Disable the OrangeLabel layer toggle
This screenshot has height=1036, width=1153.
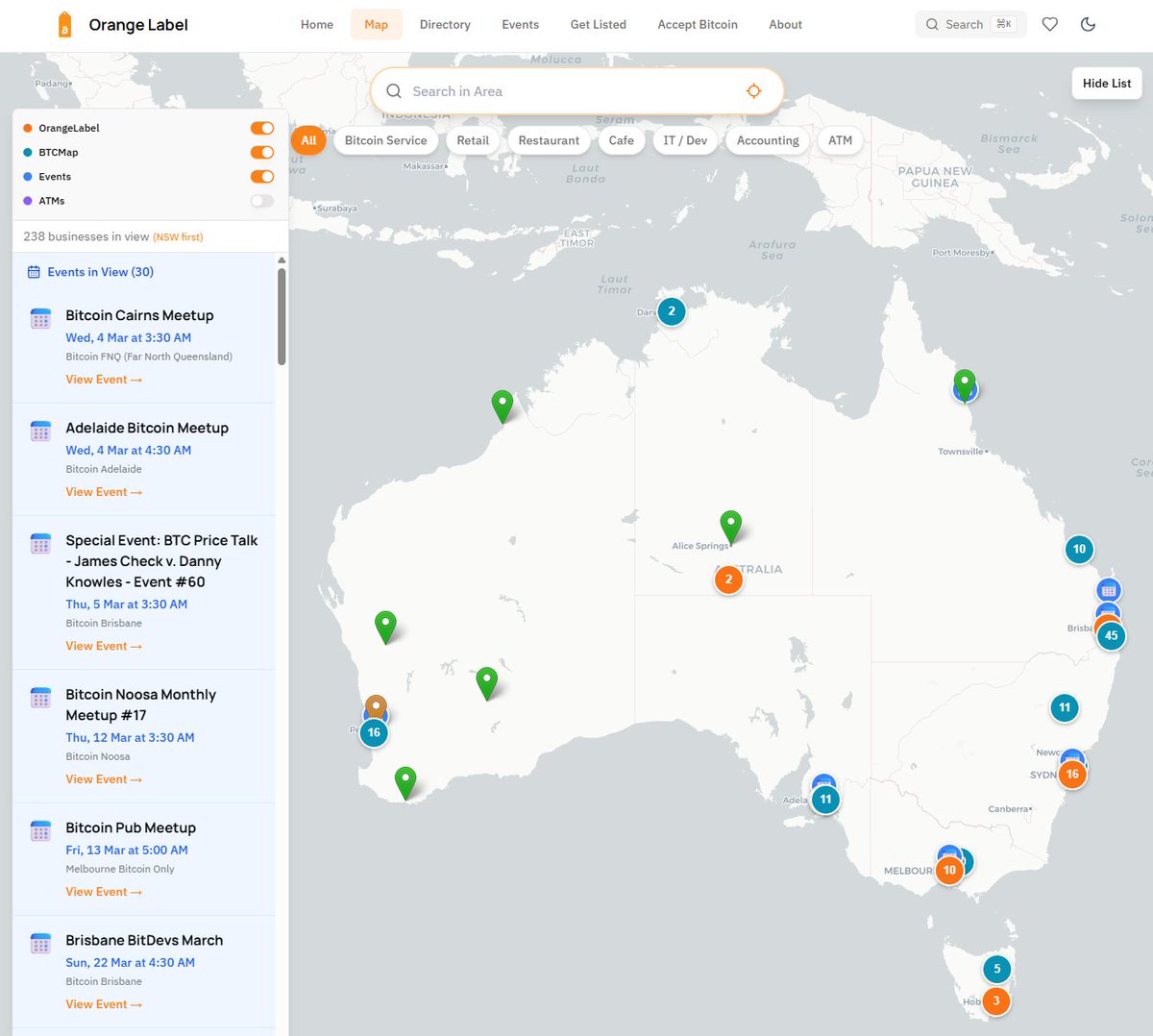click(262, 127)
